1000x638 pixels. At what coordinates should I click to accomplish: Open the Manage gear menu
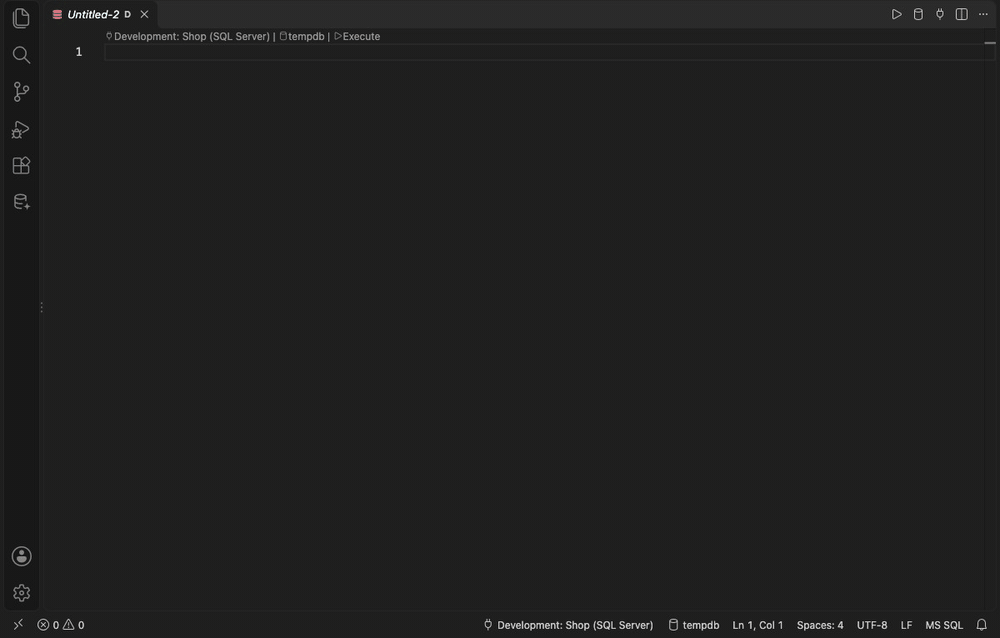point(21,593)
